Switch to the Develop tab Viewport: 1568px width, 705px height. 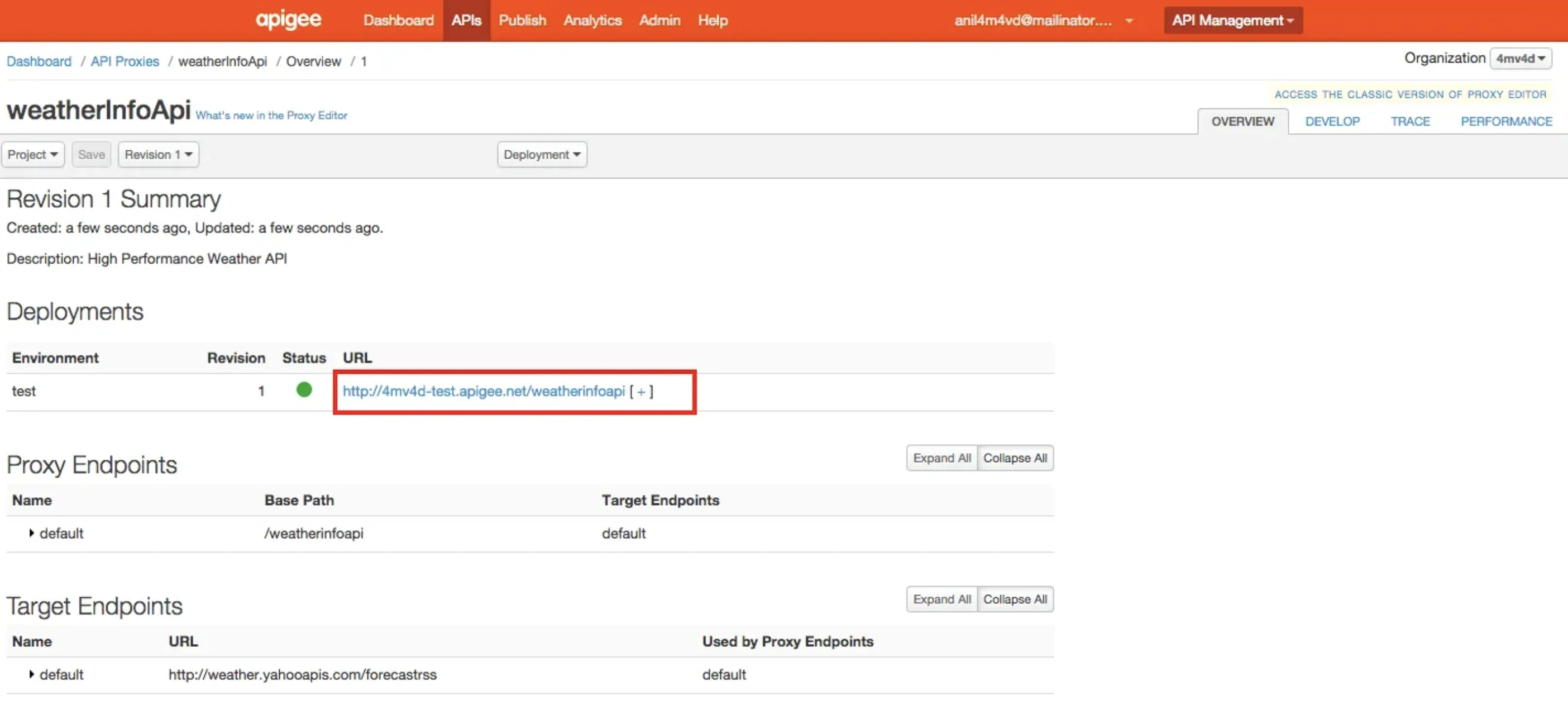tap(1333, 121)
